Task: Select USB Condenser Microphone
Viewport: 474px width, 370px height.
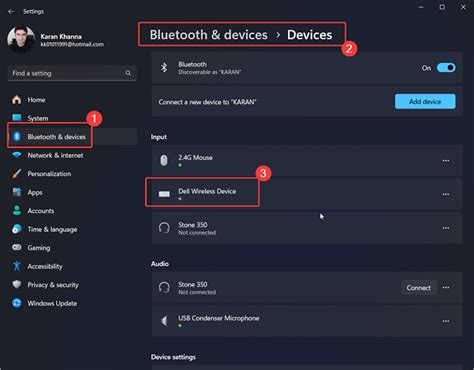Action: (307, 321)
